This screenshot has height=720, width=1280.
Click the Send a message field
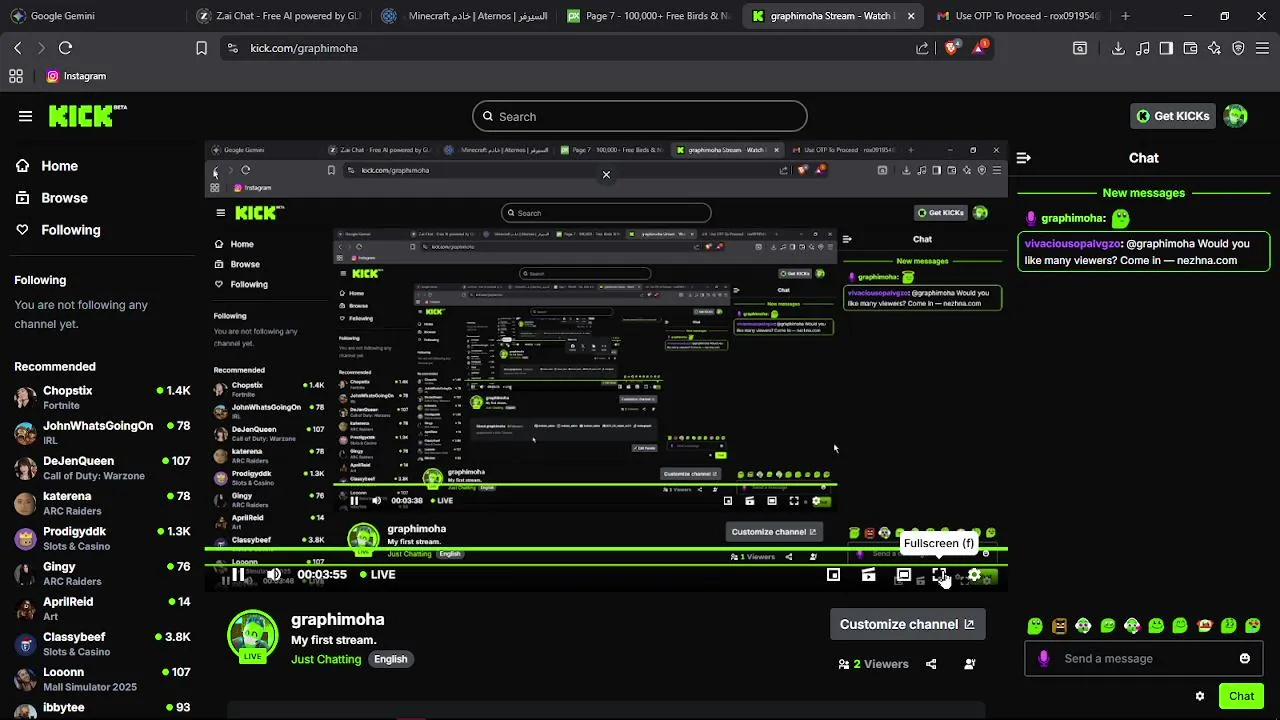pos(1143,659)
